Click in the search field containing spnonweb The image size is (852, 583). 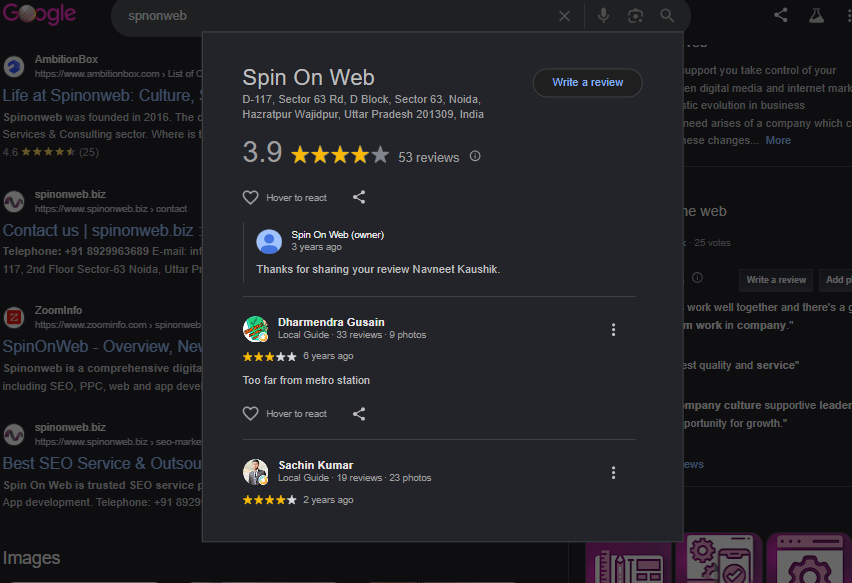[x=337, y=16]
